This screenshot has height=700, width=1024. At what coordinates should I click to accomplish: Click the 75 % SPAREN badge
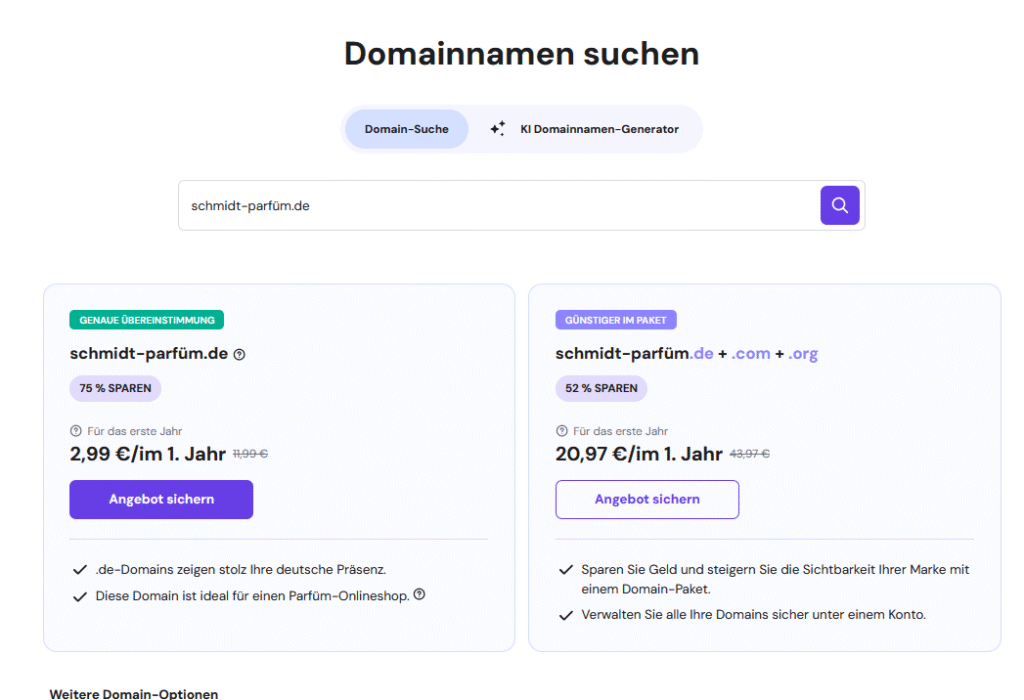[x=115, y=388]
